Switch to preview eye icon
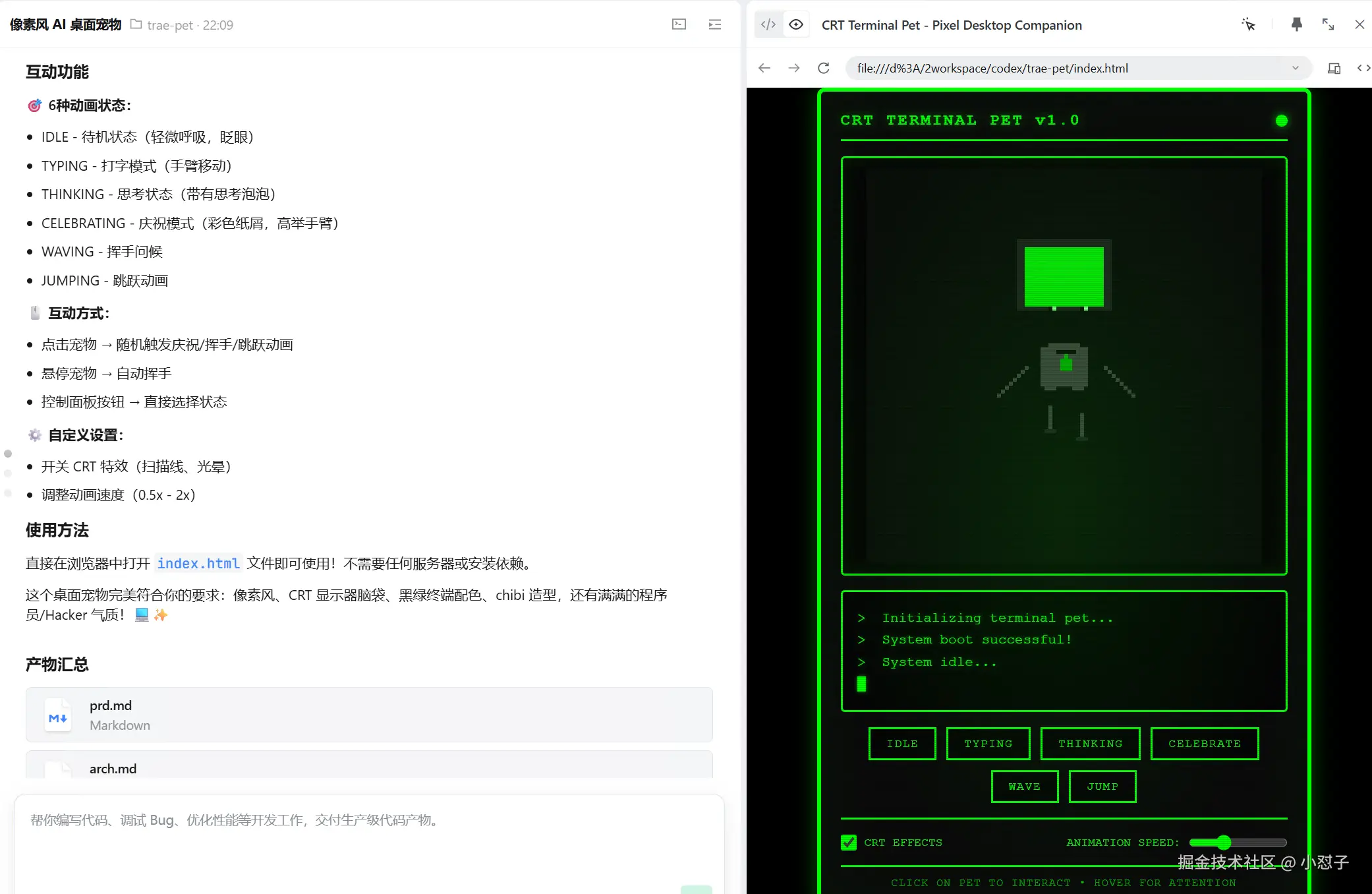The width and height of the screenshot is (1372, 894). point(796,24)
